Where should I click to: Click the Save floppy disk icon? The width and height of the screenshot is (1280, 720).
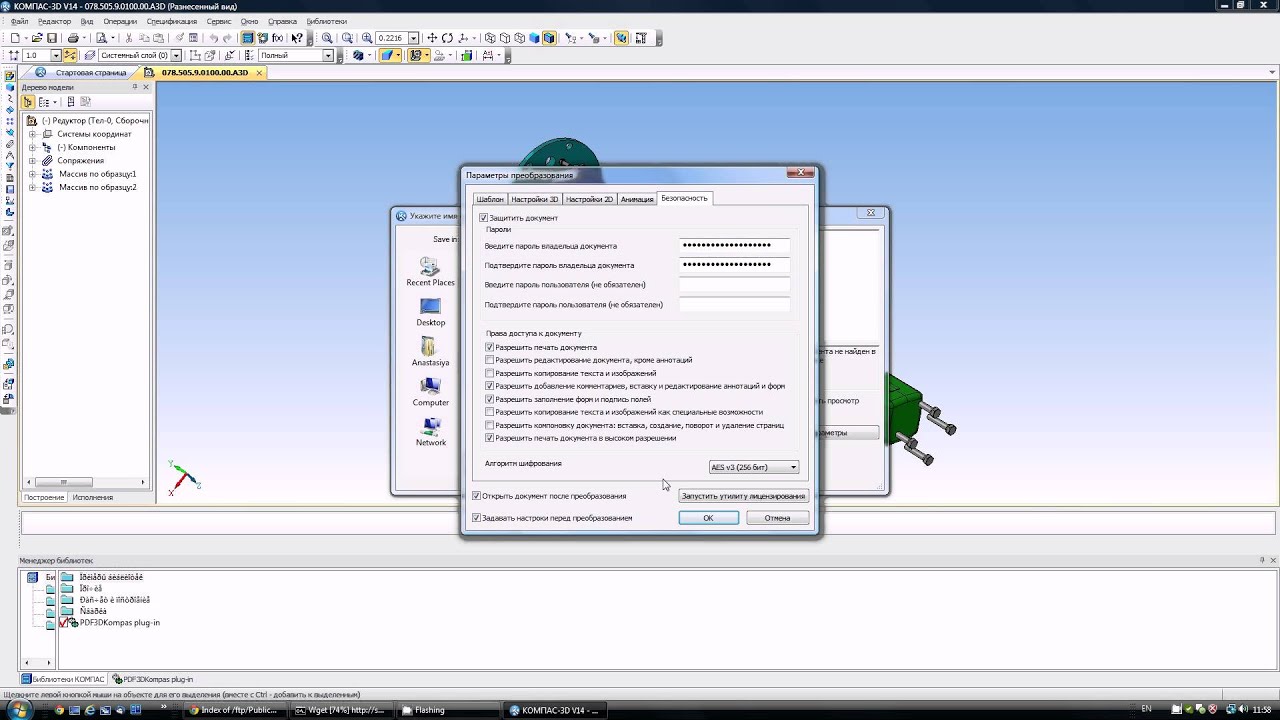[52, 38]
